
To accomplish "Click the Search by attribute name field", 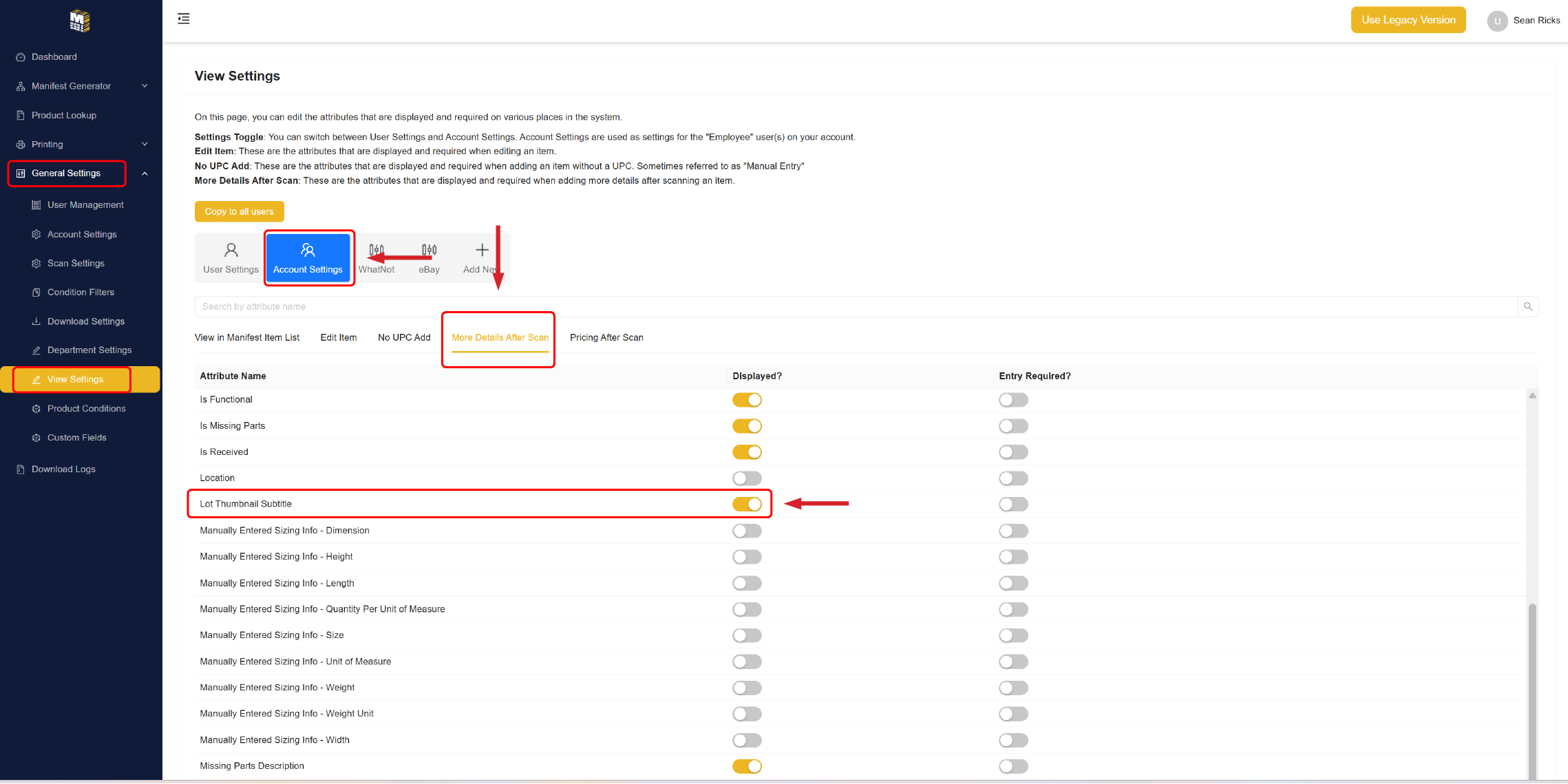I will click(x=854, y=306).
